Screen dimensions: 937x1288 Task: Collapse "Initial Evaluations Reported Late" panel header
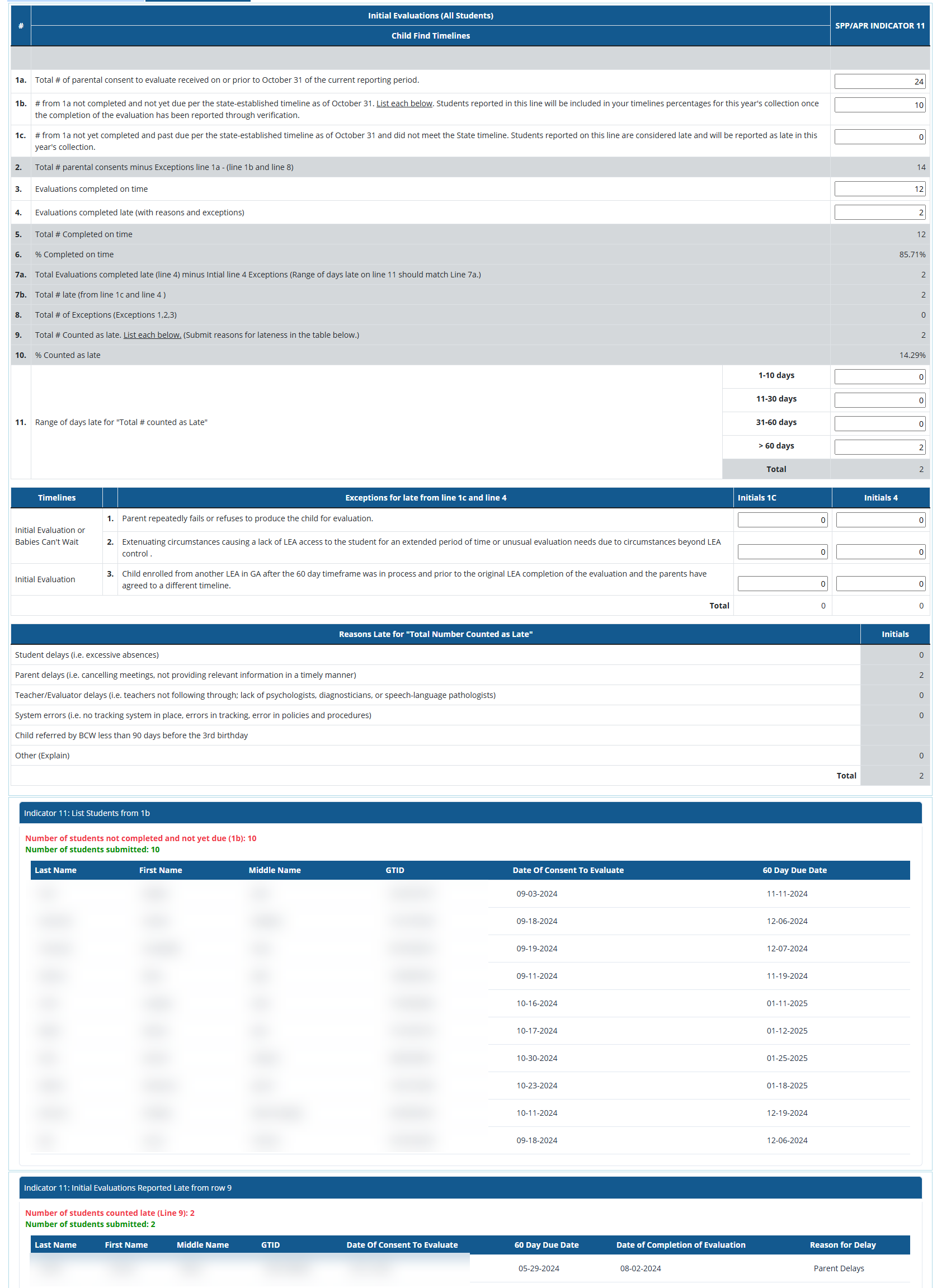(470, 1187)
